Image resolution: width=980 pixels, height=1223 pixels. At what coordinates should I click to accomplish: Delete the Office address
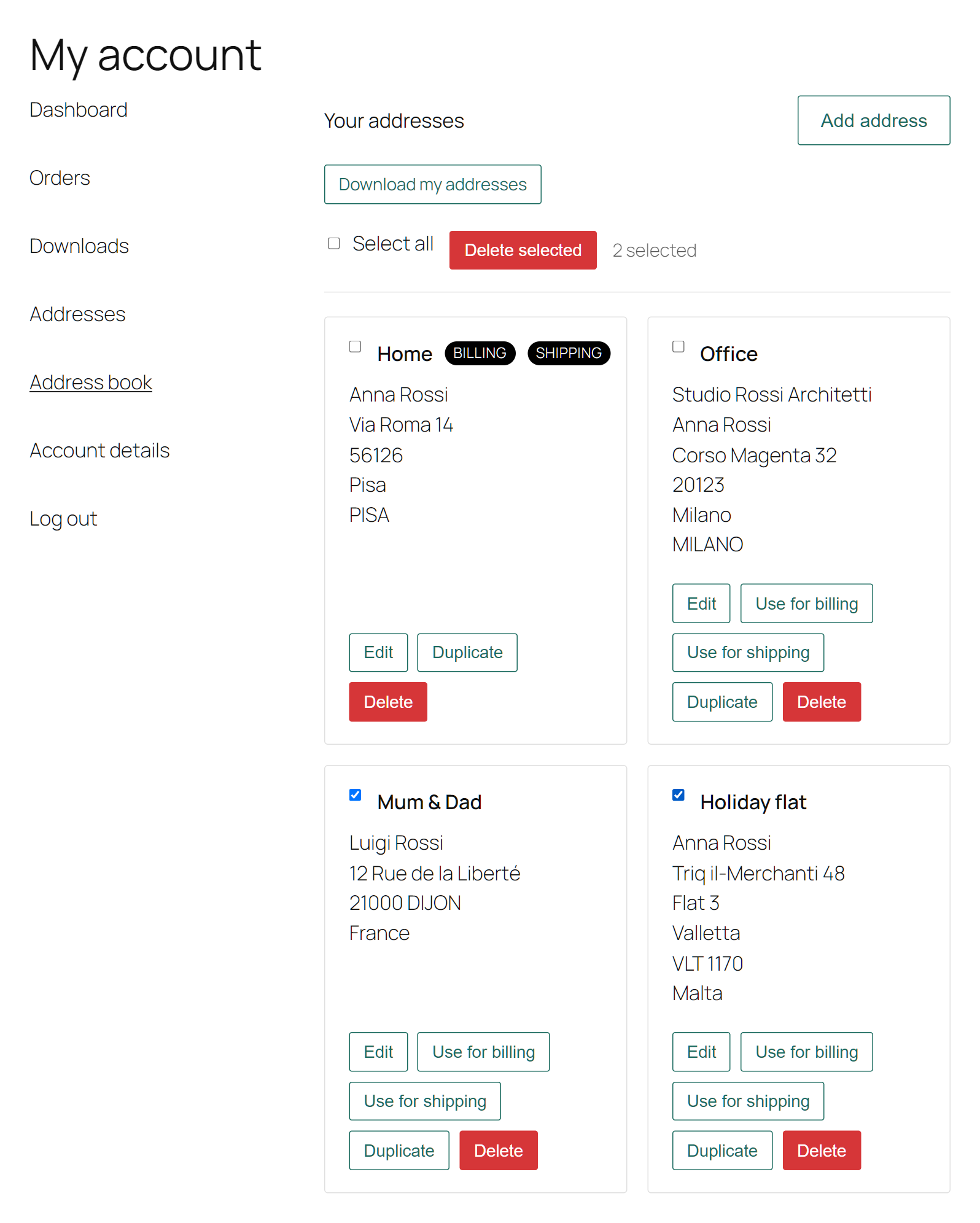pyautogui.click(x=822, y=702)
